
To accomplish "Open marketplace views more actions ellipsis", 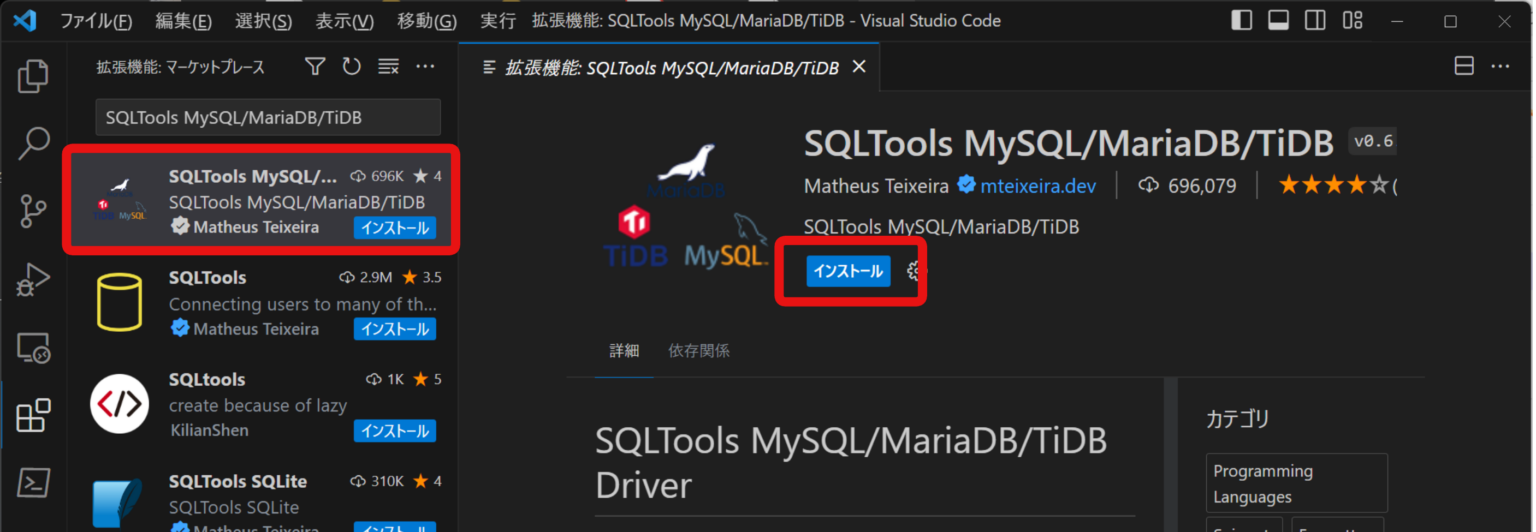I will click(x=425, y=67).
